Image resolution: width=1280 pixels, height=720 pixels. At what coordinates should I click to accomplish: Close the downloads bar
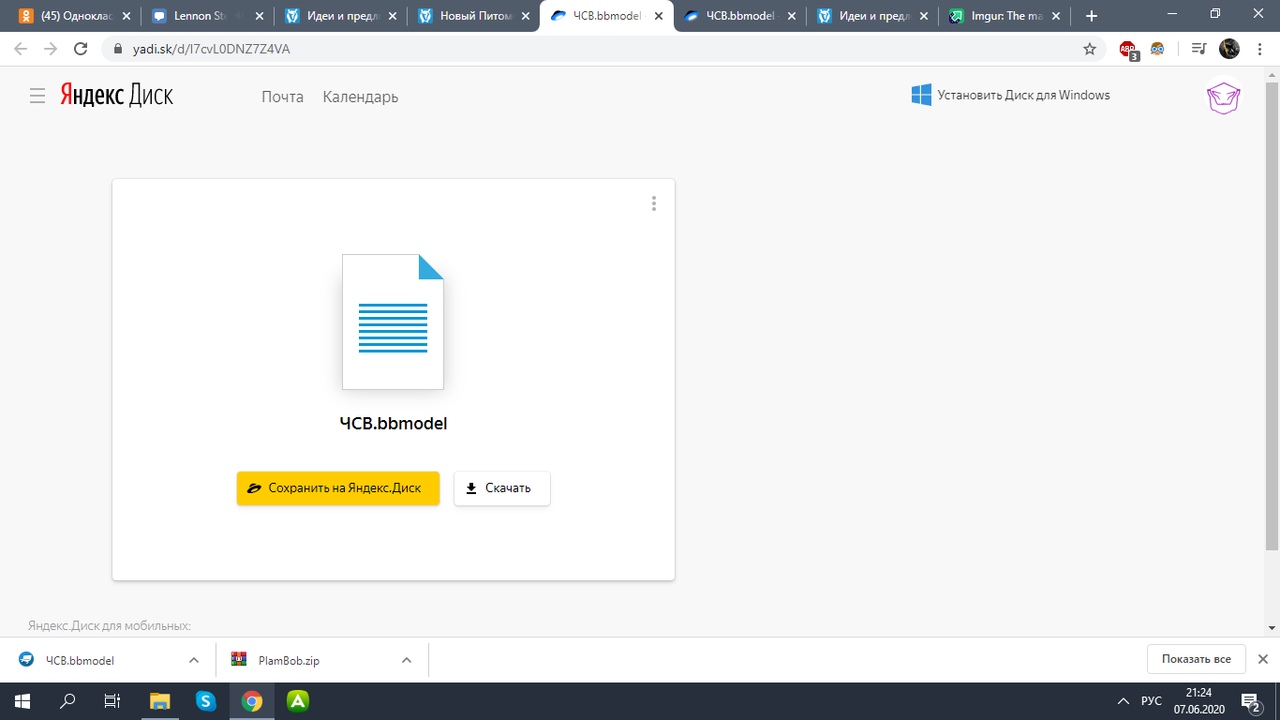pos(1263,659)
